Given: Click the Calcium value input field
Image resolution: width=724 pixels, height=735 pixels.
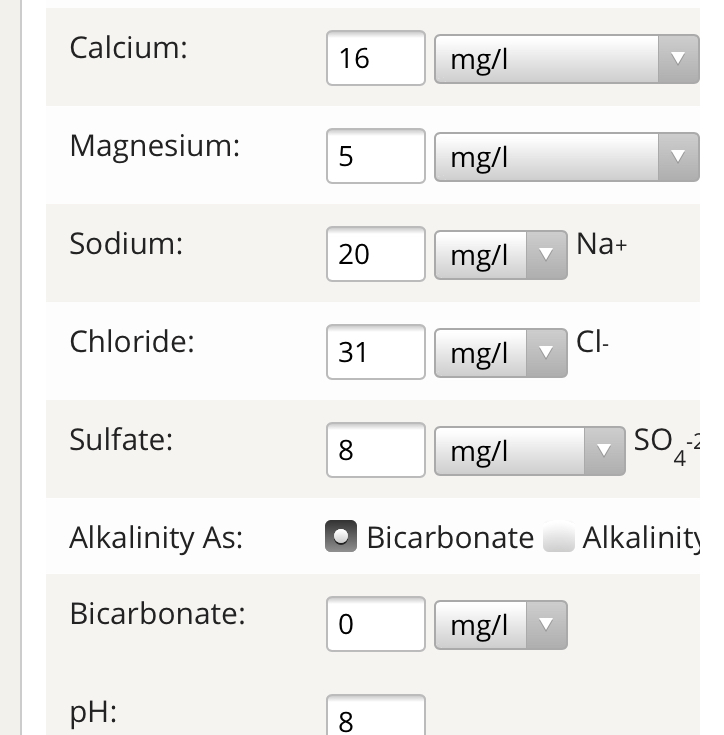Looking at the screenshot, I should tap(375, 58).
